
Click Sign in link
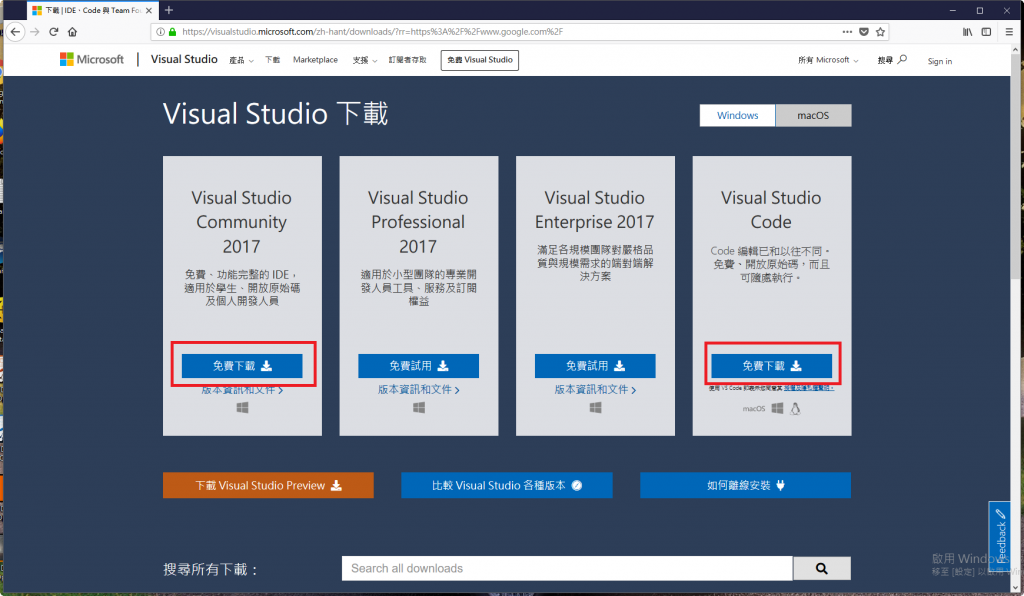(940, 61)
